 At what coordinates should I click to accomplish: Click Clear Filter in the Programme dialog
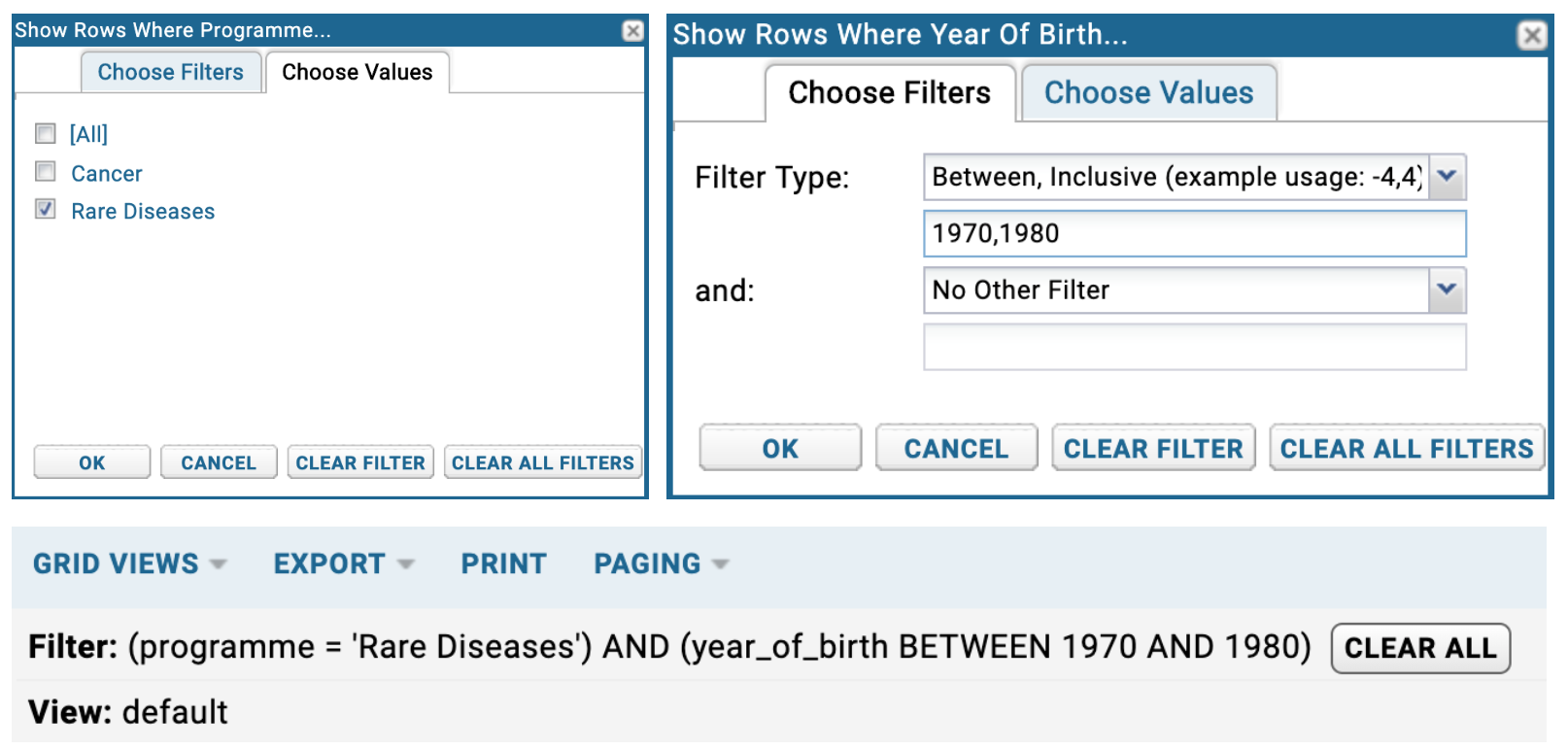point(360,462)
